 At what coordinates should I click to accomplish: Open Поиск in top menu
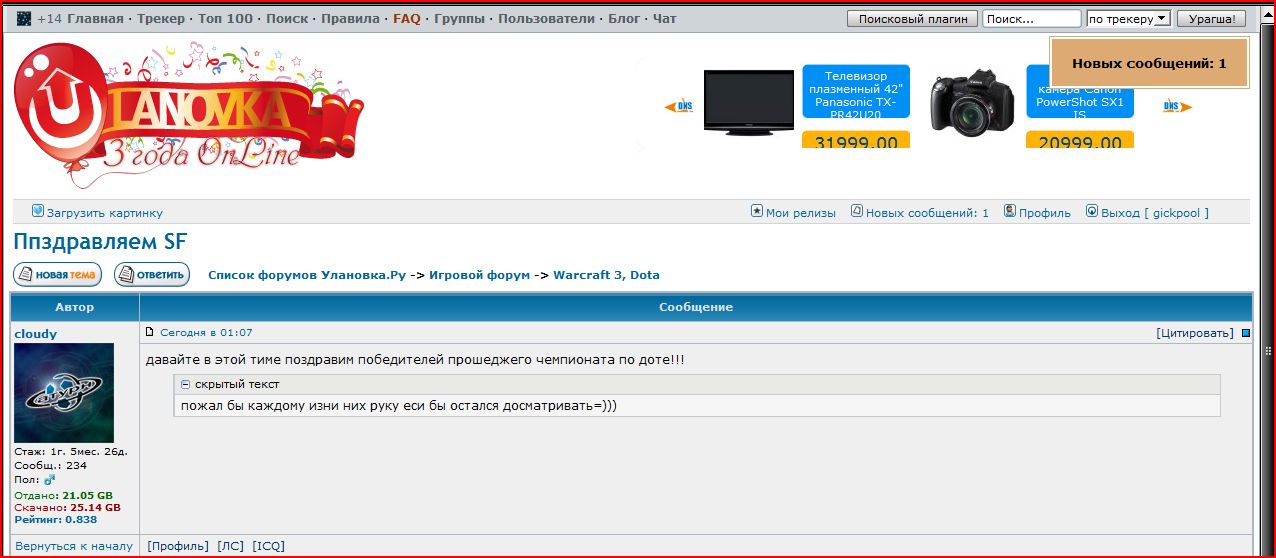287,19
